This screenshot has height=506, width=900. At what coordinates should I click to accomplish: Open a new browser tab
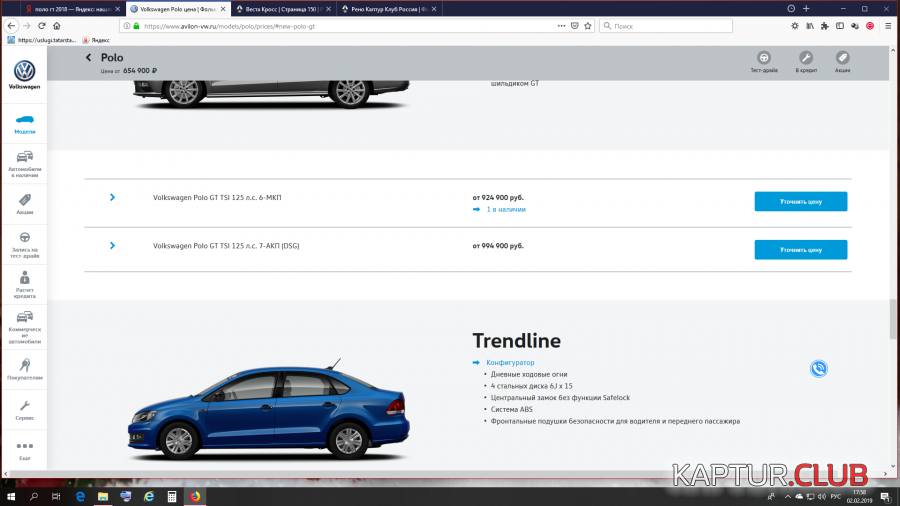pos(806,9)
